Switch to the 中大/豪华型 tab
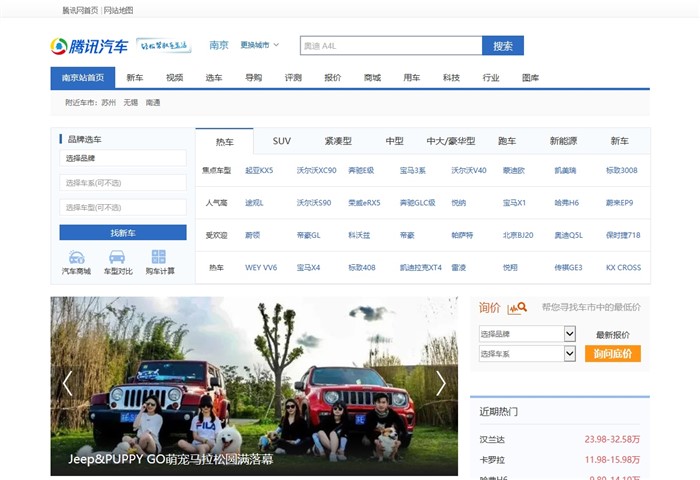 (x=451, y=141)
